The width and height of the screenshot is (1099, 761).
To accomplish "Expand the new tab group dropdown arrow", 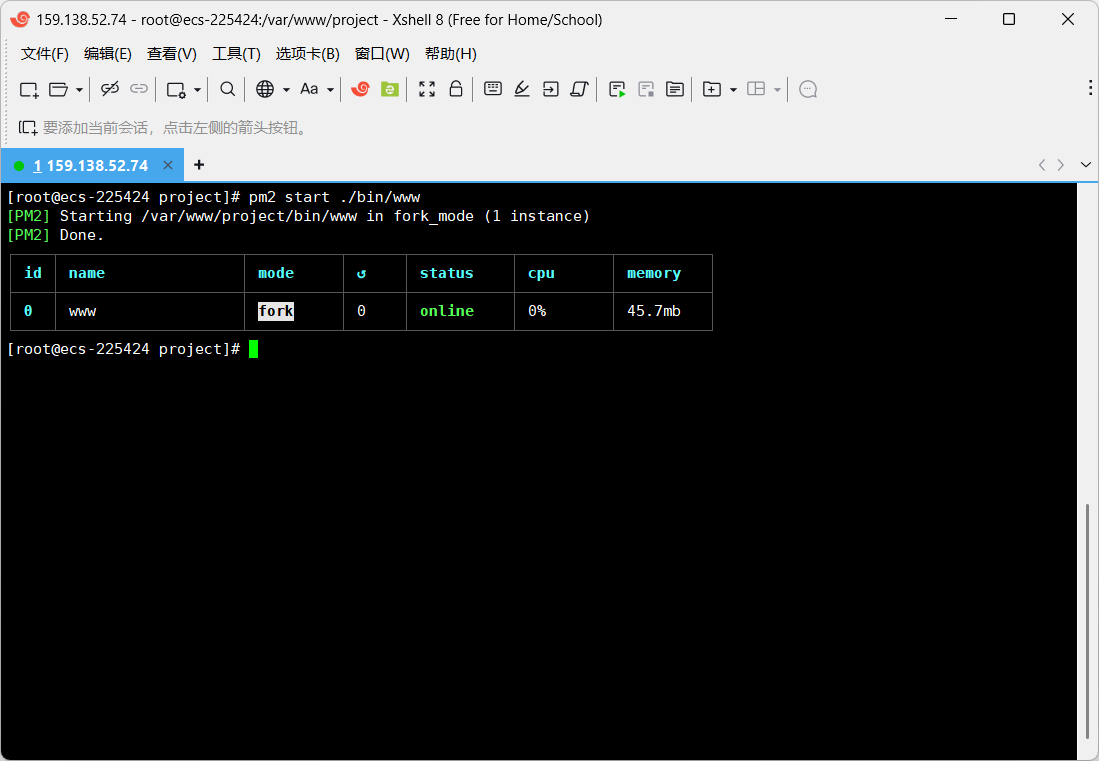I will [x=733, y=90].
